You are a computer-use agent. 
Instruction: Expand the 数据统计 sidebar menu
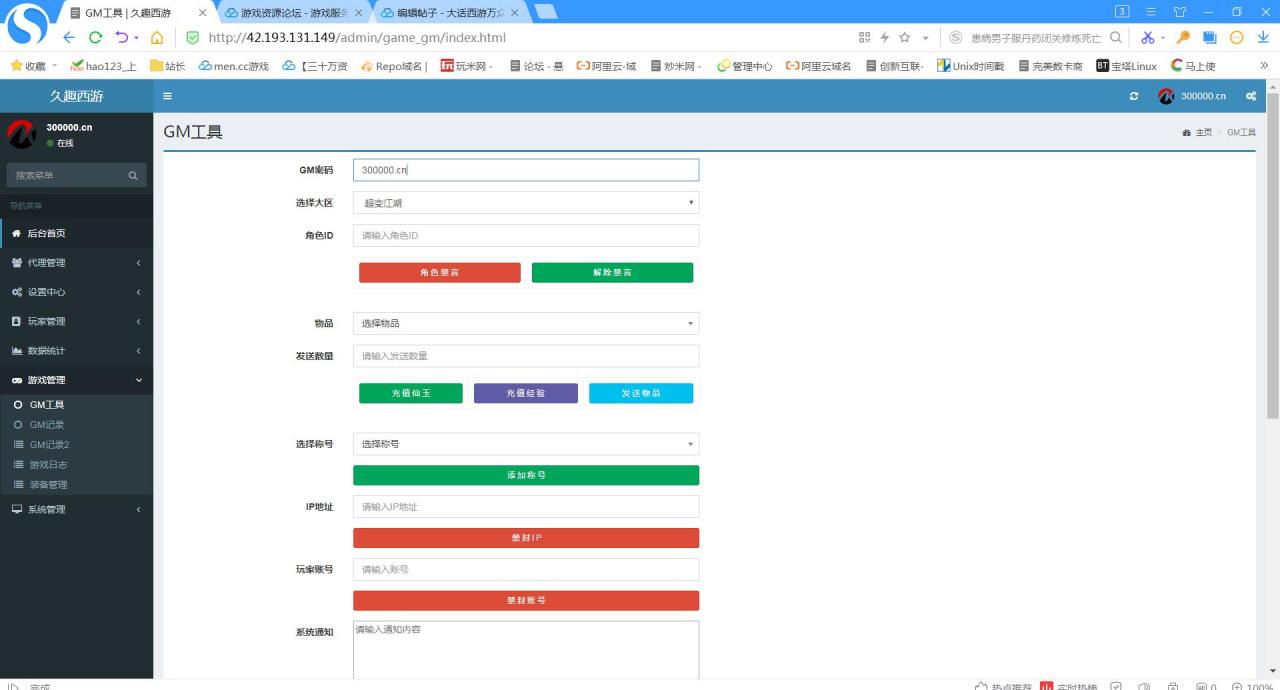(x=76, y=351)
